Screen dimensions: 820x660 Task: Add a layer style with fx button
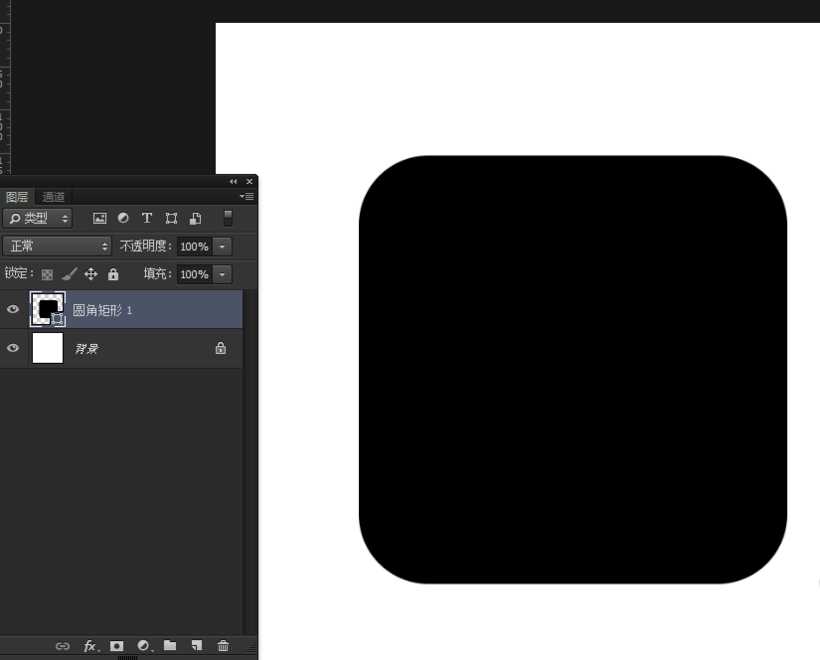tap(90, 646)
